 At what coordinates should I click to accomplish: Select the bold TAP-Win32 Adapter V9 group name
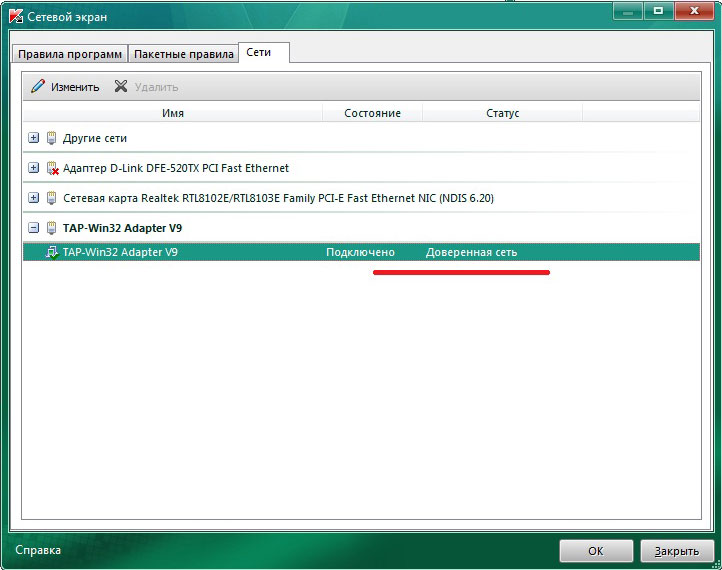(122, 228)
